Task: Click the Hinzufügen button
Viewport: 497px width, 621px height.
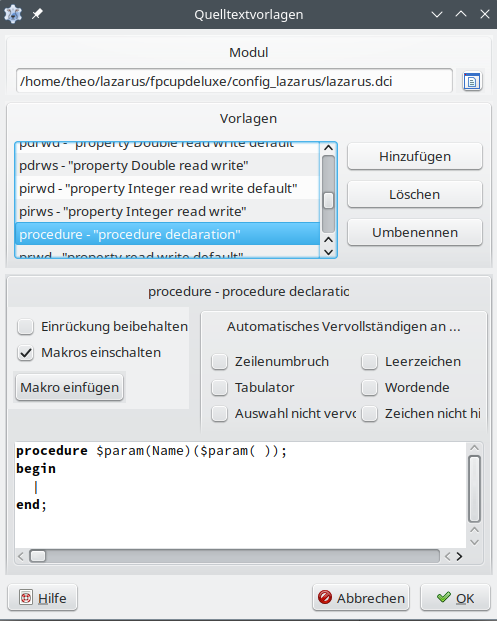Action: pyautogui.click(x=415, y=156)
